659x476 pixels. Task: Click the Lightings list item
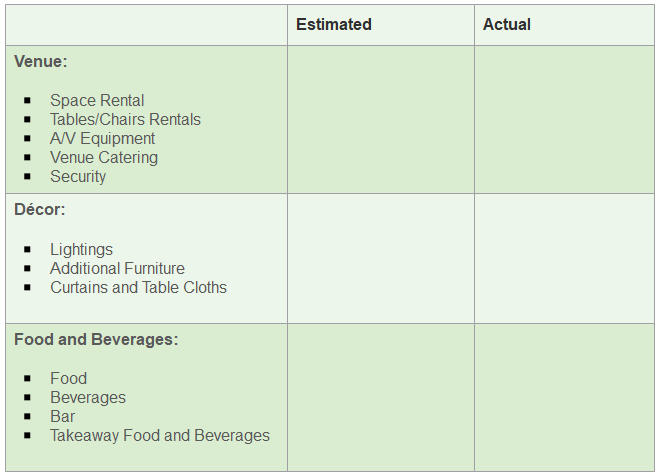(82, 249)
